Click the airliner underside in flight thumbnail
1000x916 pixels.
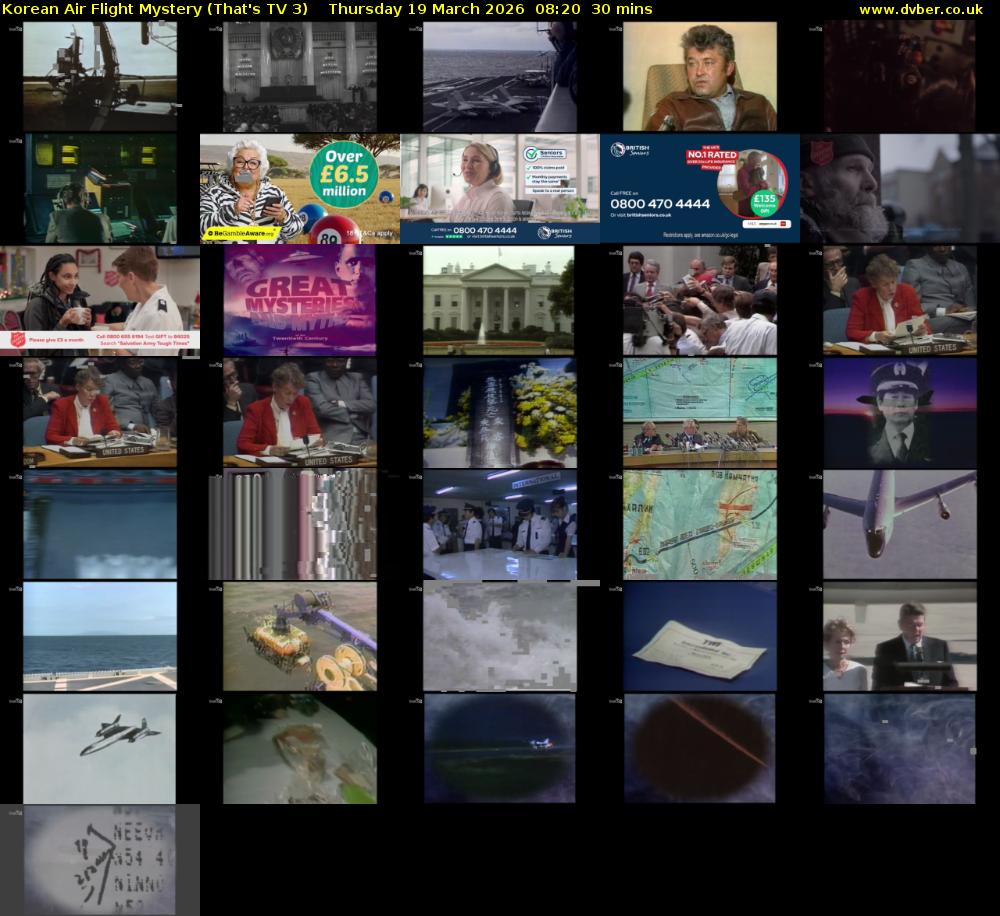point(899,524)
